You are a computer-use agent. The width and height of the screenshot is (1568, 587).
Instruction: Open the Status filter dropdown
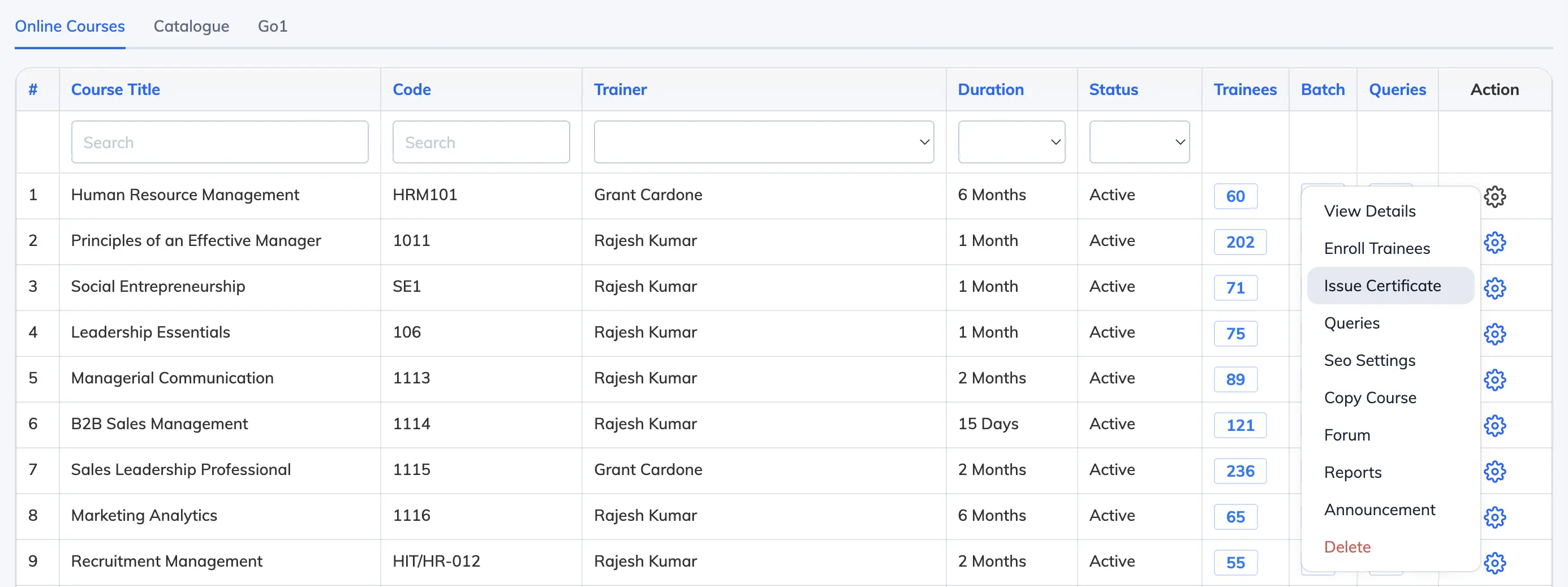pyautogui.click(x=1139, y=142)
